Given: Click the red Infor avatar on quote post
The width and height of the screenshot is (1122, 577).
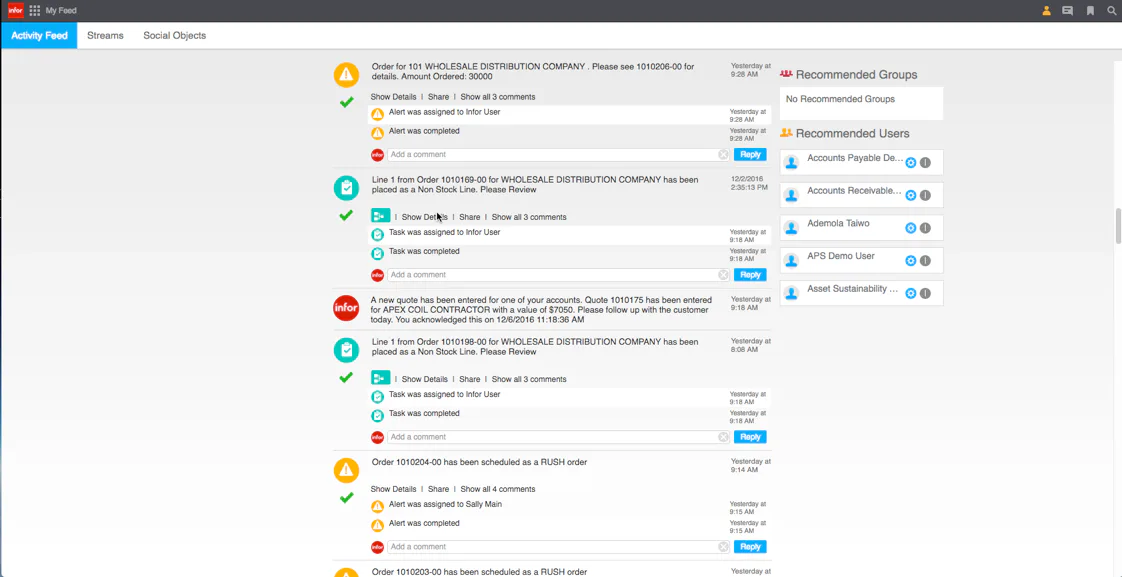Looking at the screenshot, I should (345, 308).
